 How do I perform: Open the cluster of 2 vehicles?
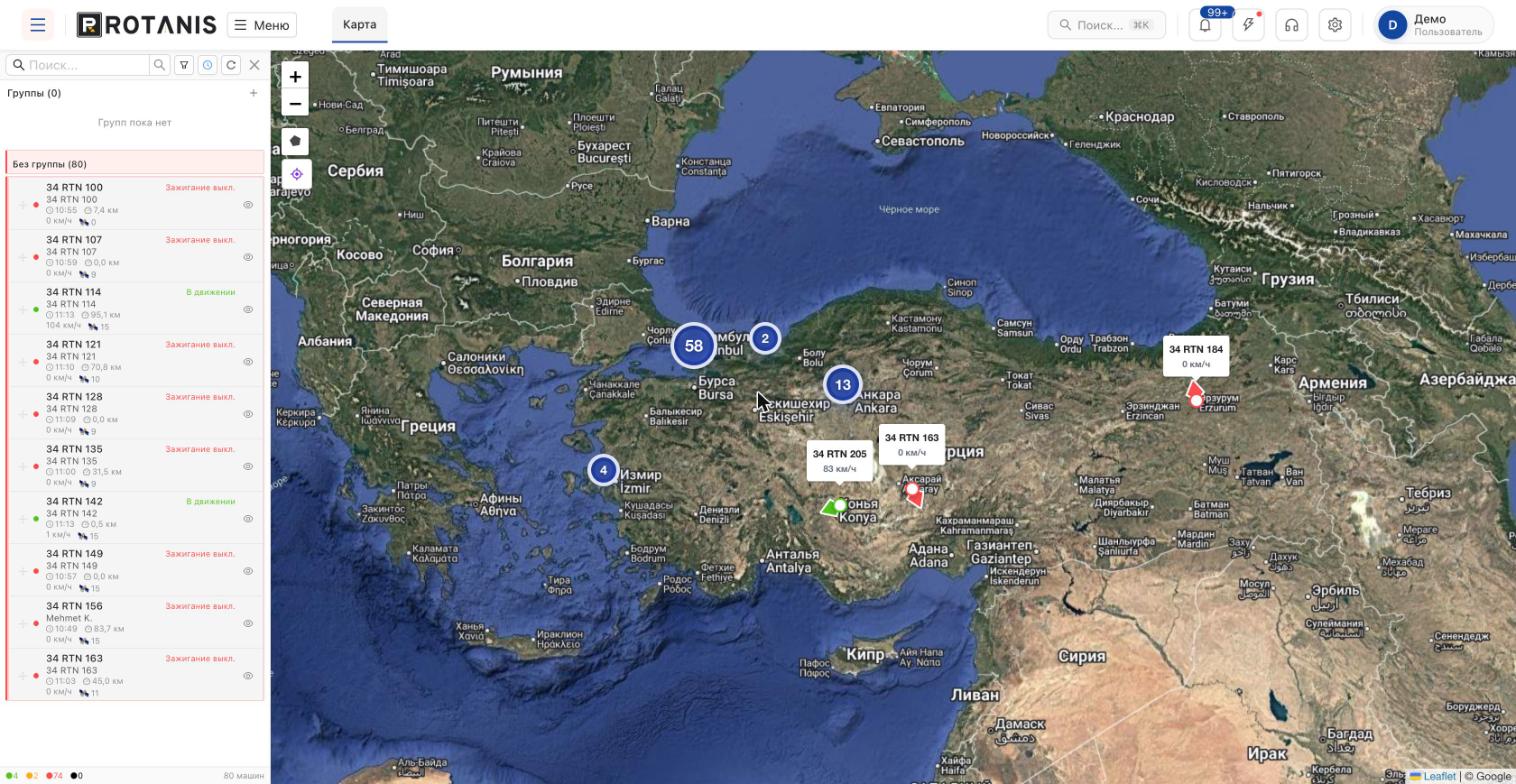click(765, 338)
